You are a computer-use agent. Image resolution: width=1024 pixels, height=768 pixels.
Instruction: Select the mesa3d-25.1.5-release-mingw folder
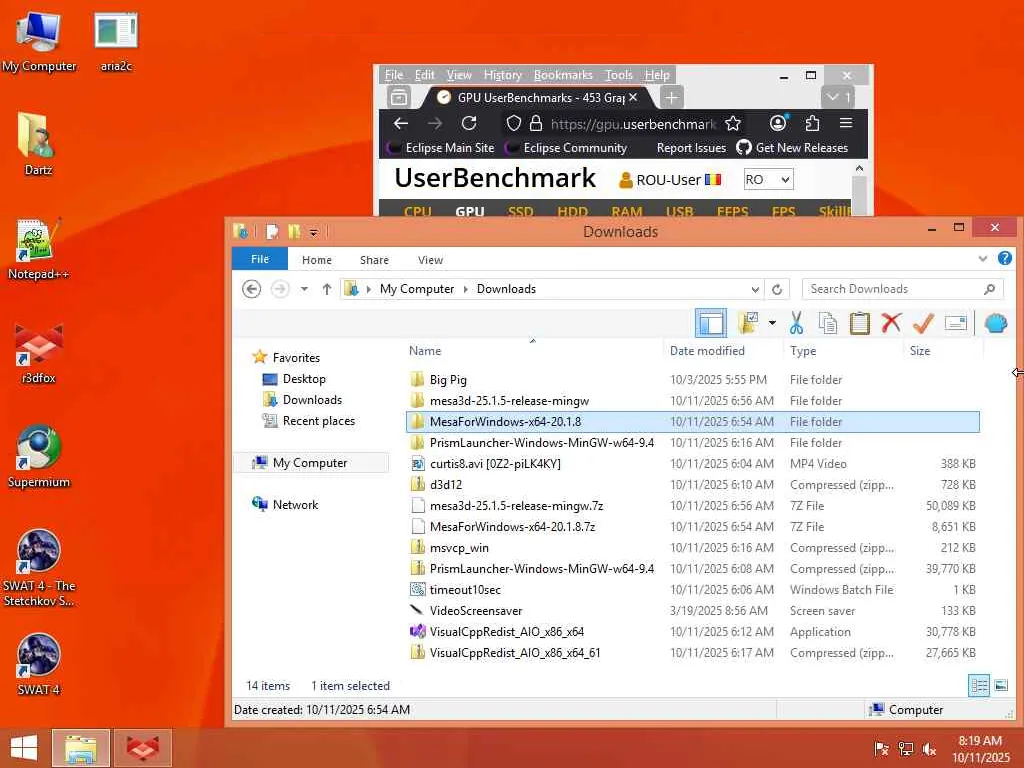pyautogui.click(x=692, y=400)
